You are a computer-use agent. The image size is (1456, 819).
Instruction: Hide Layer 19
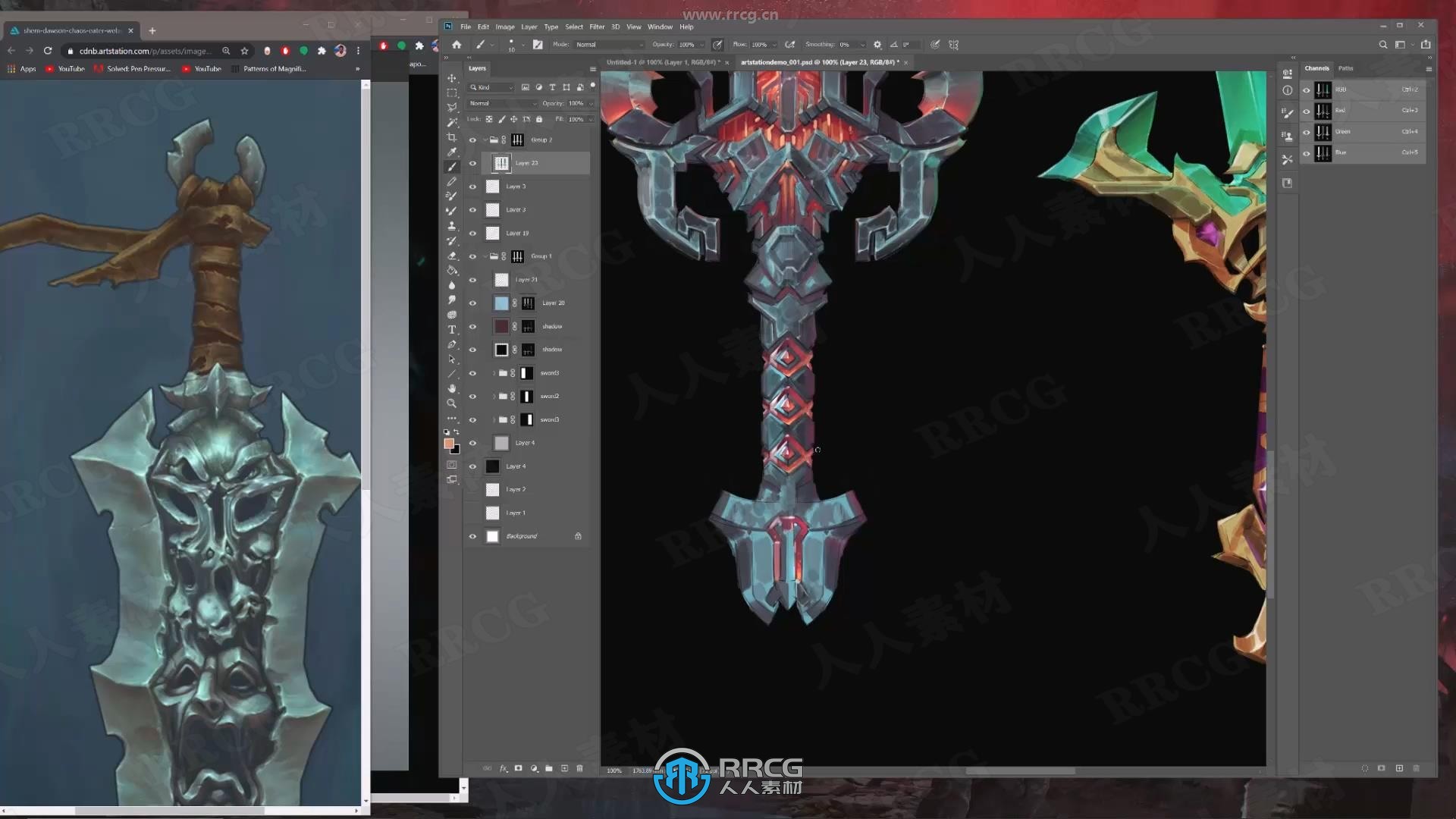tap(472, 234)
